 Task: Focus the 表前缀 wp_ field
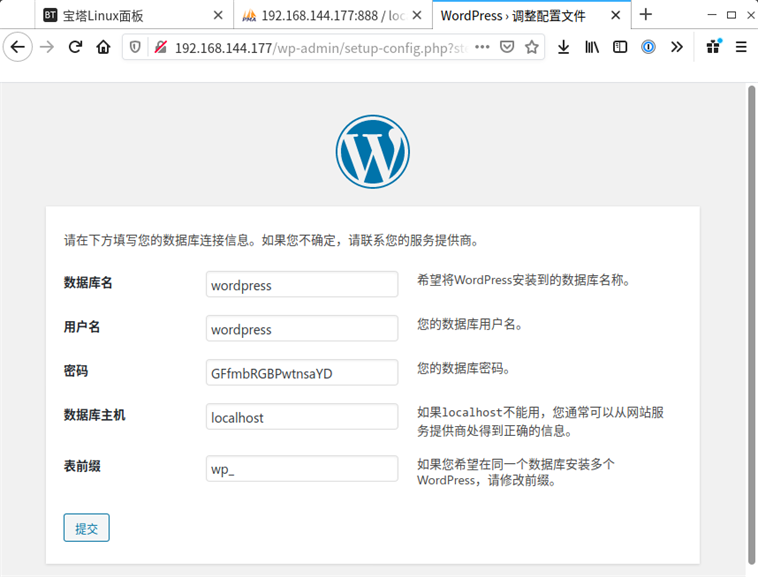[302, 468]
